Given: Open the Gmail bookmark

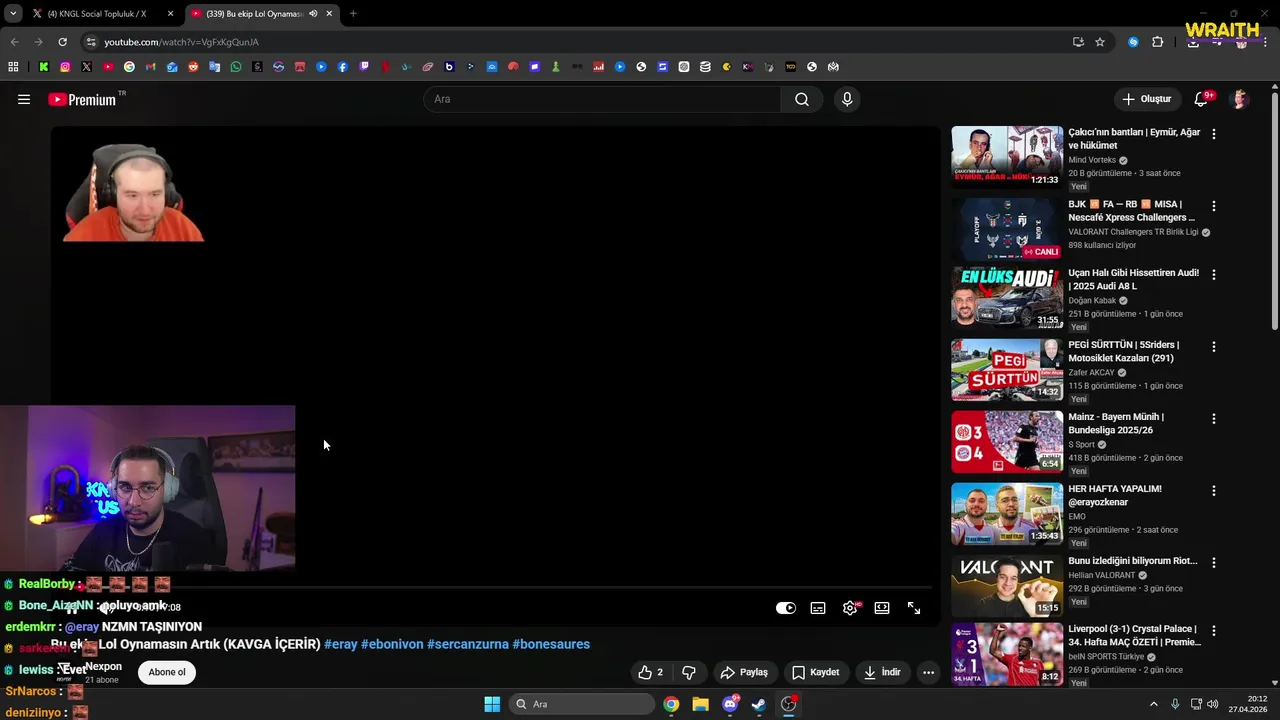Looking at the screenshot, I should click(150, 67).
